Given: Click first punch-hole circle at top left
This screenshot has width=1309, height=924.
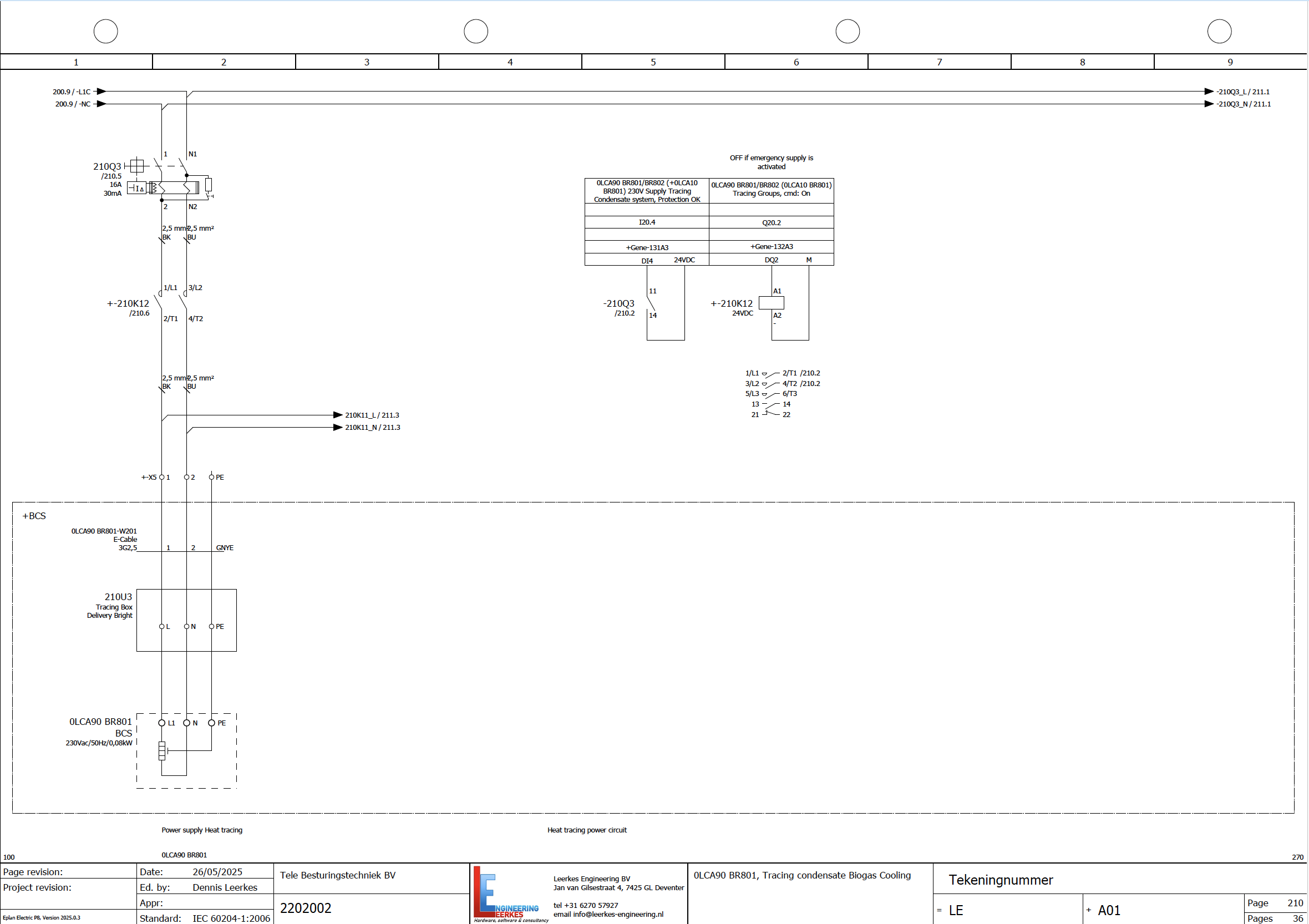Looking at the screenshot, I should pos(105,32).
